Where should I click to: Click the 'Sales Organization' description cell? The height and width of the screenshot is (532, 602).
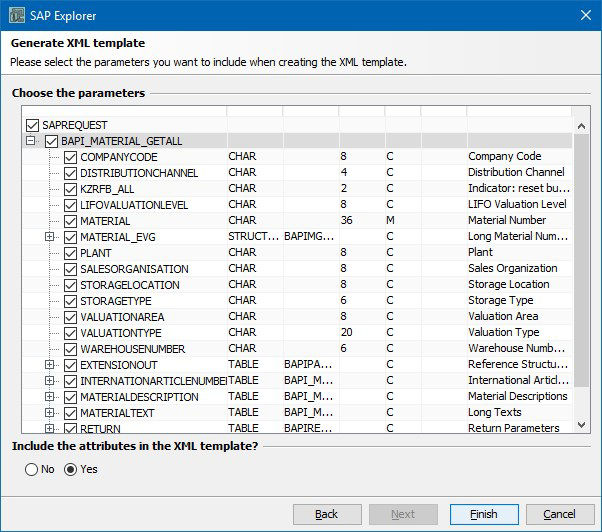513,268
